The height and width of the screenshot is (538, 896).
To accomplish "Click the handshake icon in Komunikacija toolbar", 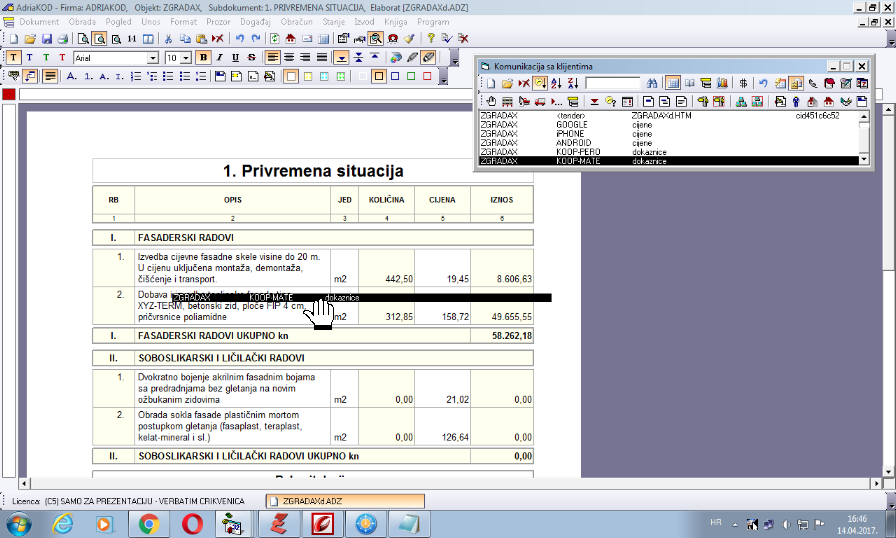I will tap(845, 102).
